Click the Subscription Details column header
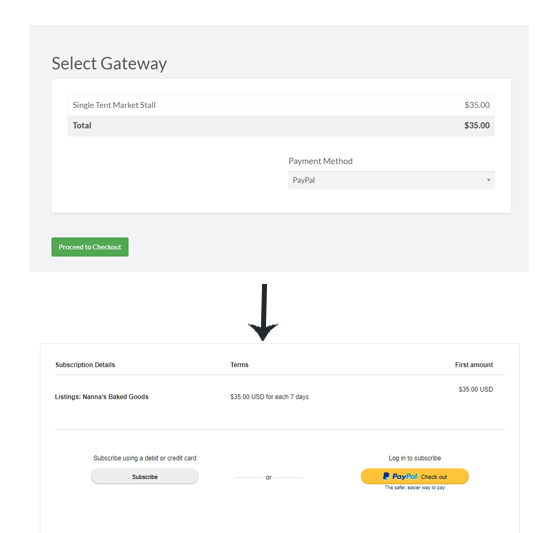 [85, 365]
